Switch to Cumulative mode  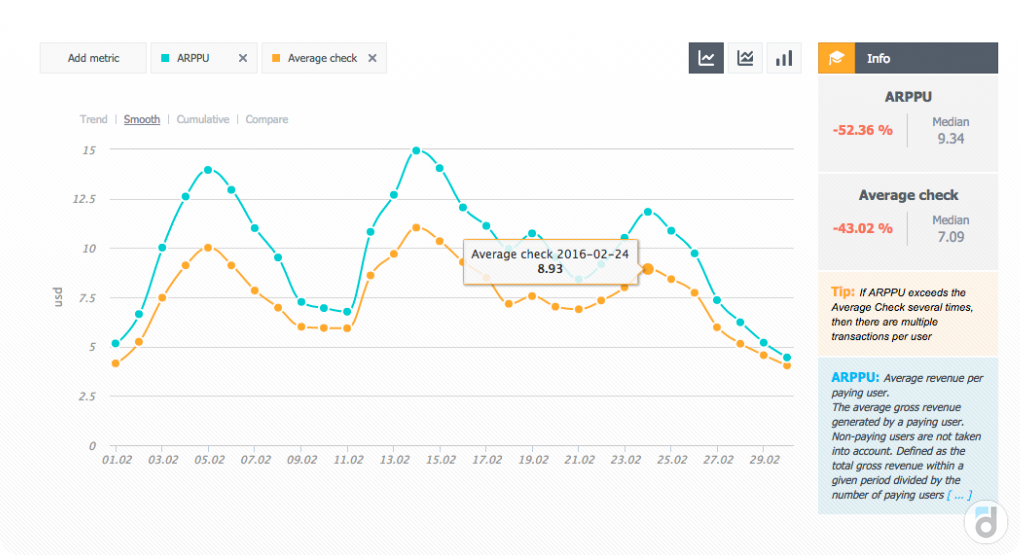point(203,119)
